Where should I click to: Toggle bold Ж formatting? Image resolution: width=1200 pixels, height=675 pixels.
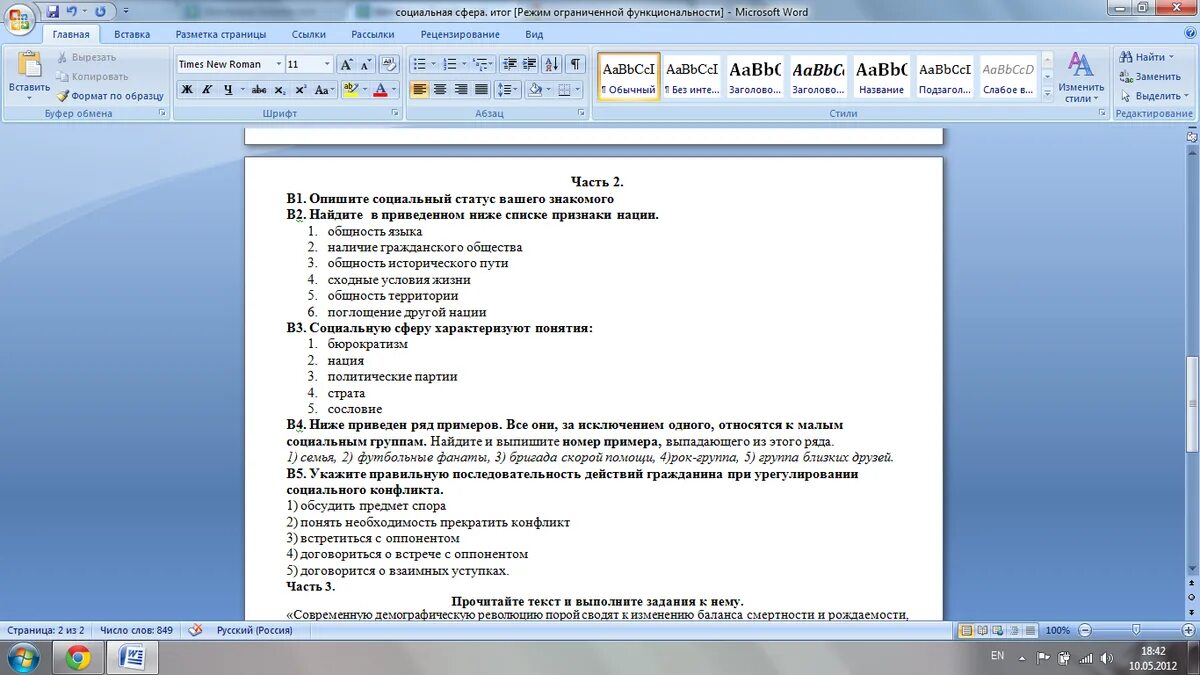click(187, 90)
